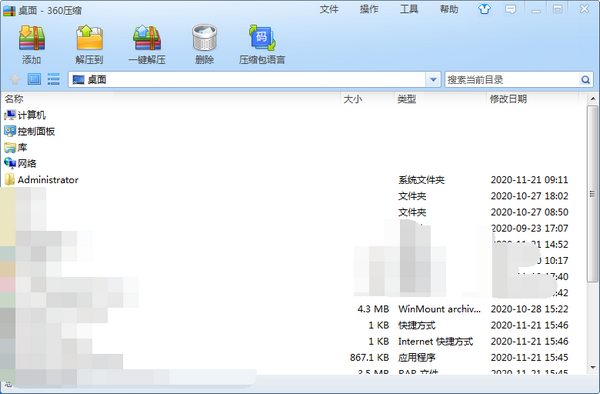Click the date 2020-11-21 09:11
Viewport: 600px width, 394px height.
530,180
